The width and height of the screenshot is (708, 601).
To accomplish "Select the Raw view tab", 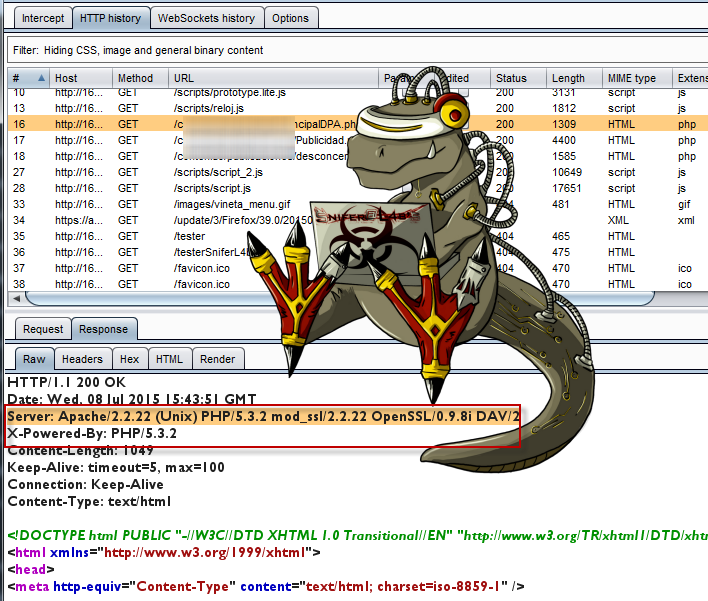I will [x=34, y=359].
